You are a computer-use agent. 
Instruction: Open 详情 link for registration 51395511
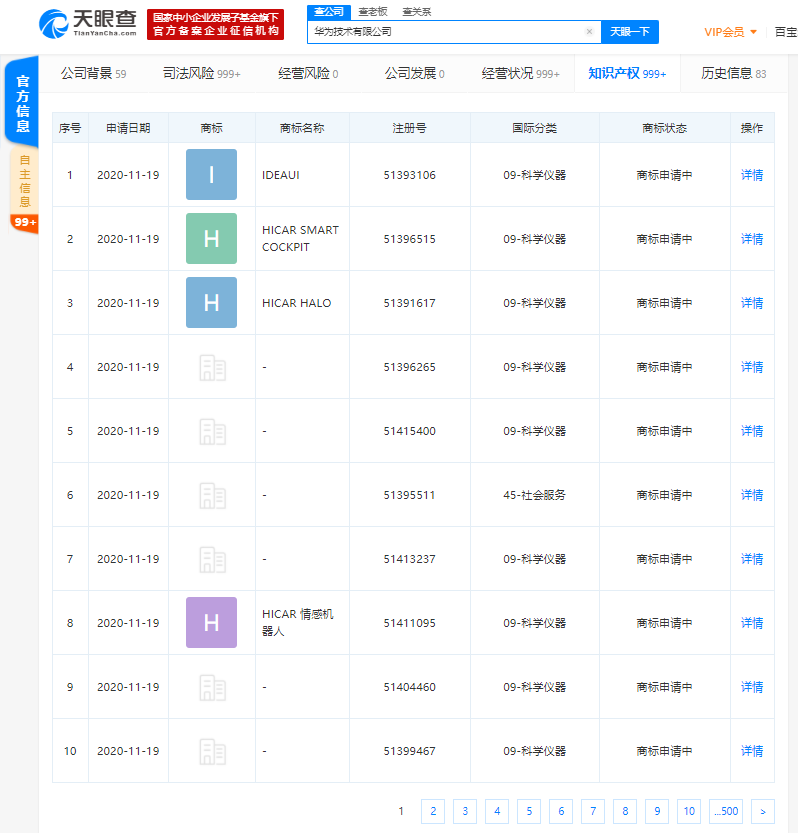(x=751, y=495)
